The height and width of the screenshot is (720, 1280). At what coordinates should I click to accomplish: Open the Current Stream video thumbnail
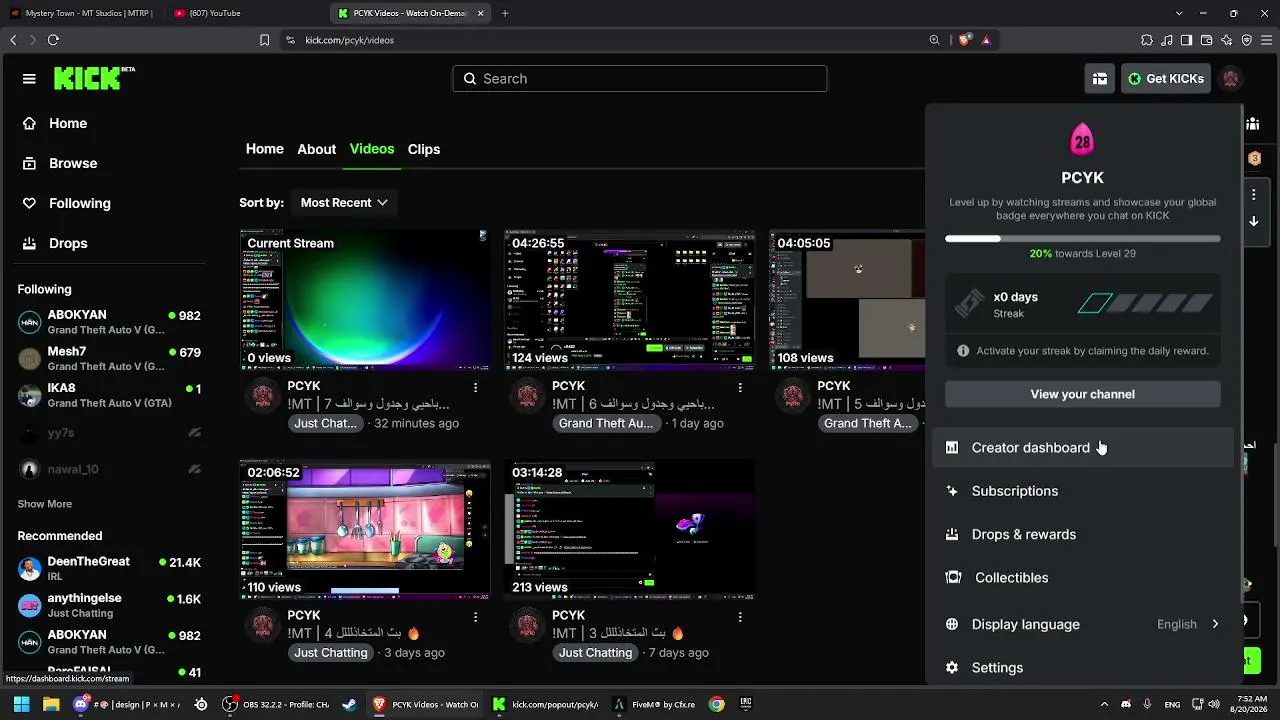click(x=365, y=300)
